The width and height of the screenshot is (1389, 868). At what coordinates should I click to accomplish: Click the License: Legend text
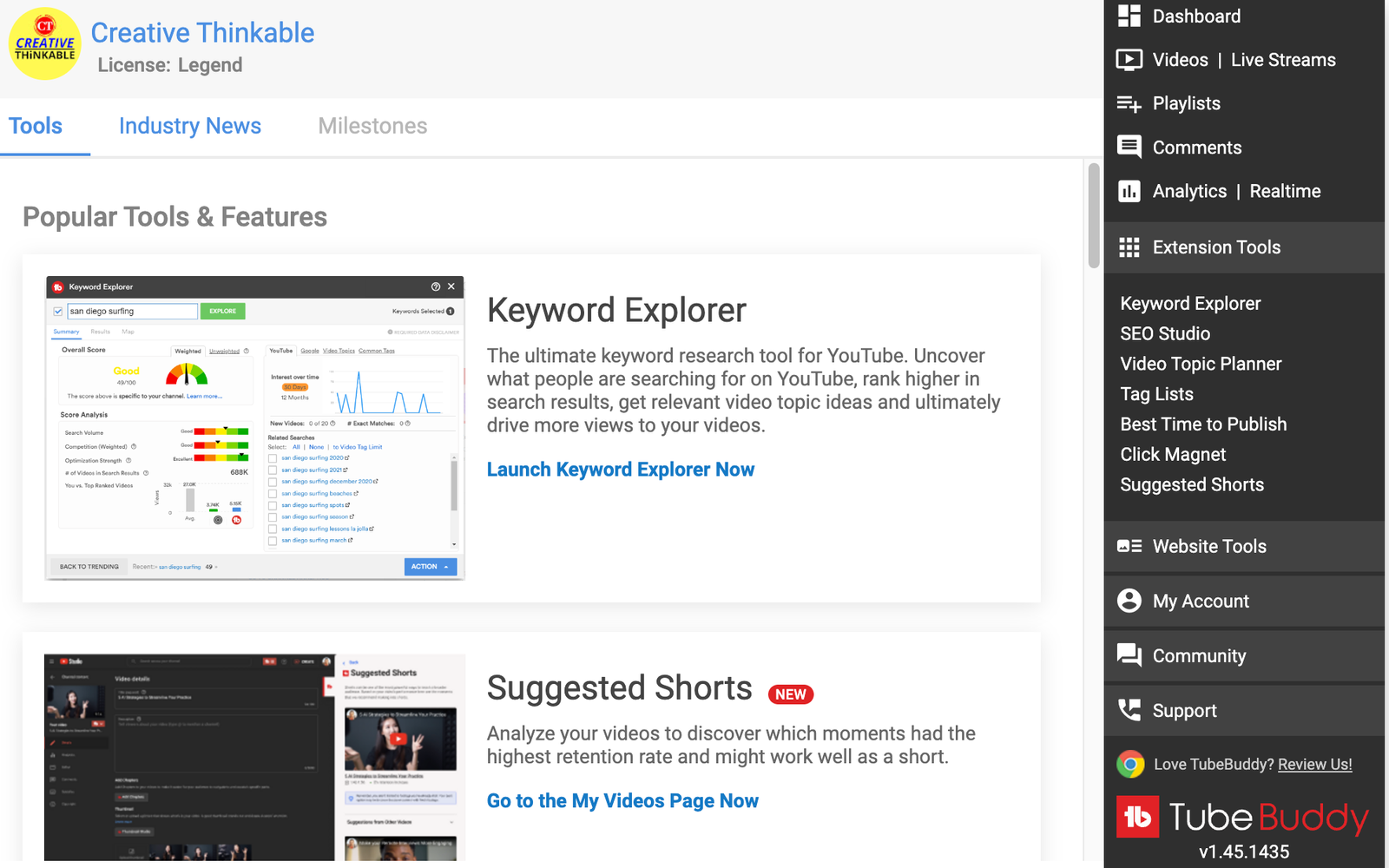(170, 66)
